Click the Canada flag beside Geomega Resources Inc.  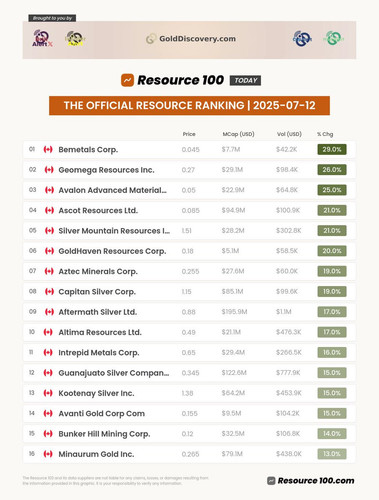coord(49,170)
